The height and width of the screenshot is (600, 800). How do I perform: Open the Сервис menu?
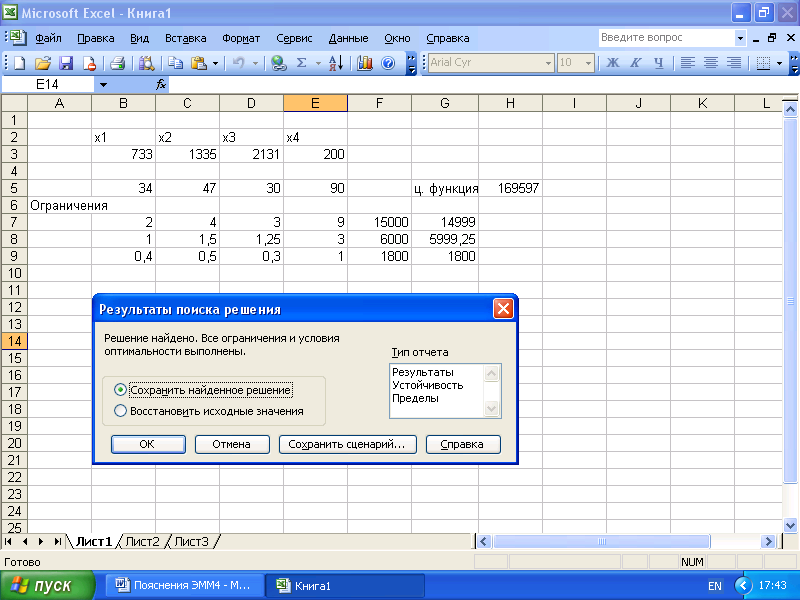pyautogui.click(x=294, y=38)
